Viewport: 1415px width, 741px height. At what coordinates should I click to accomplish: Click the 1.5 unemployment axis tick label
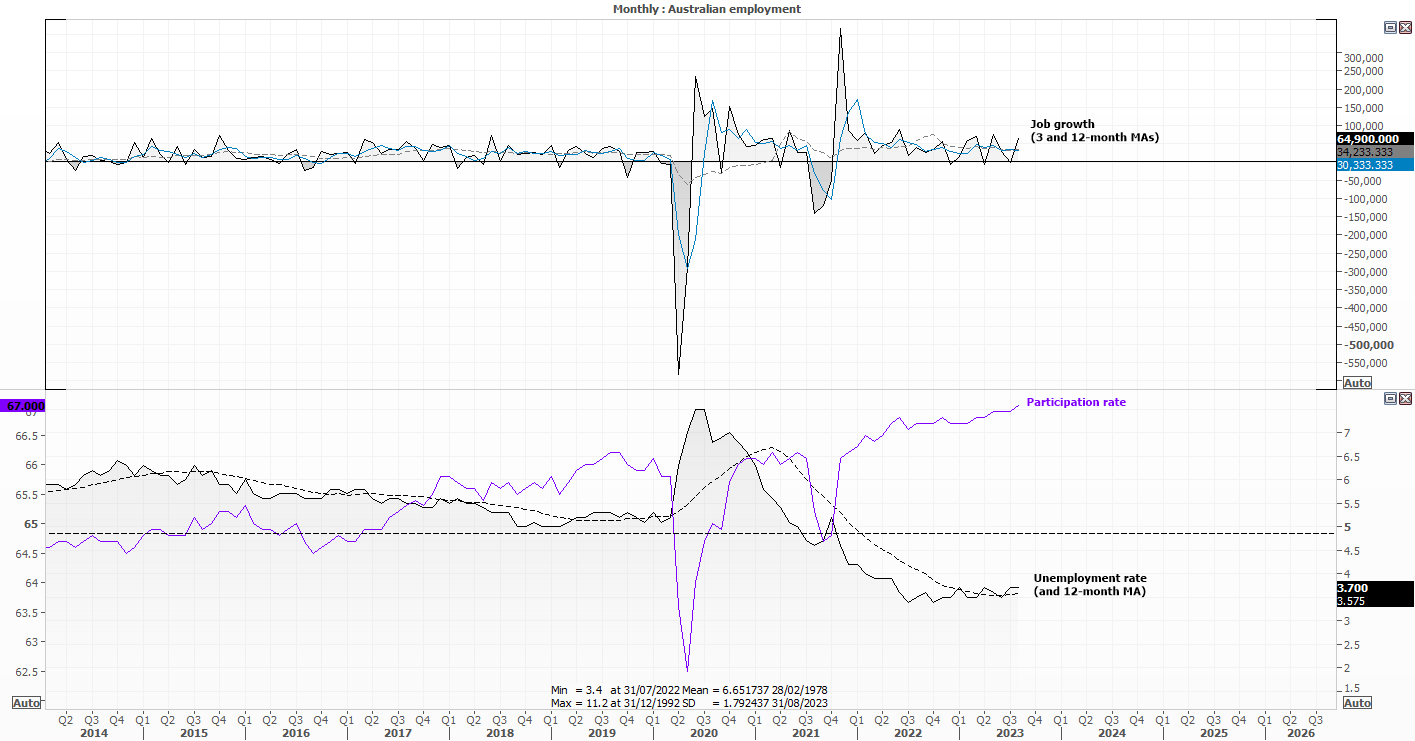(x=1351, y=688)
